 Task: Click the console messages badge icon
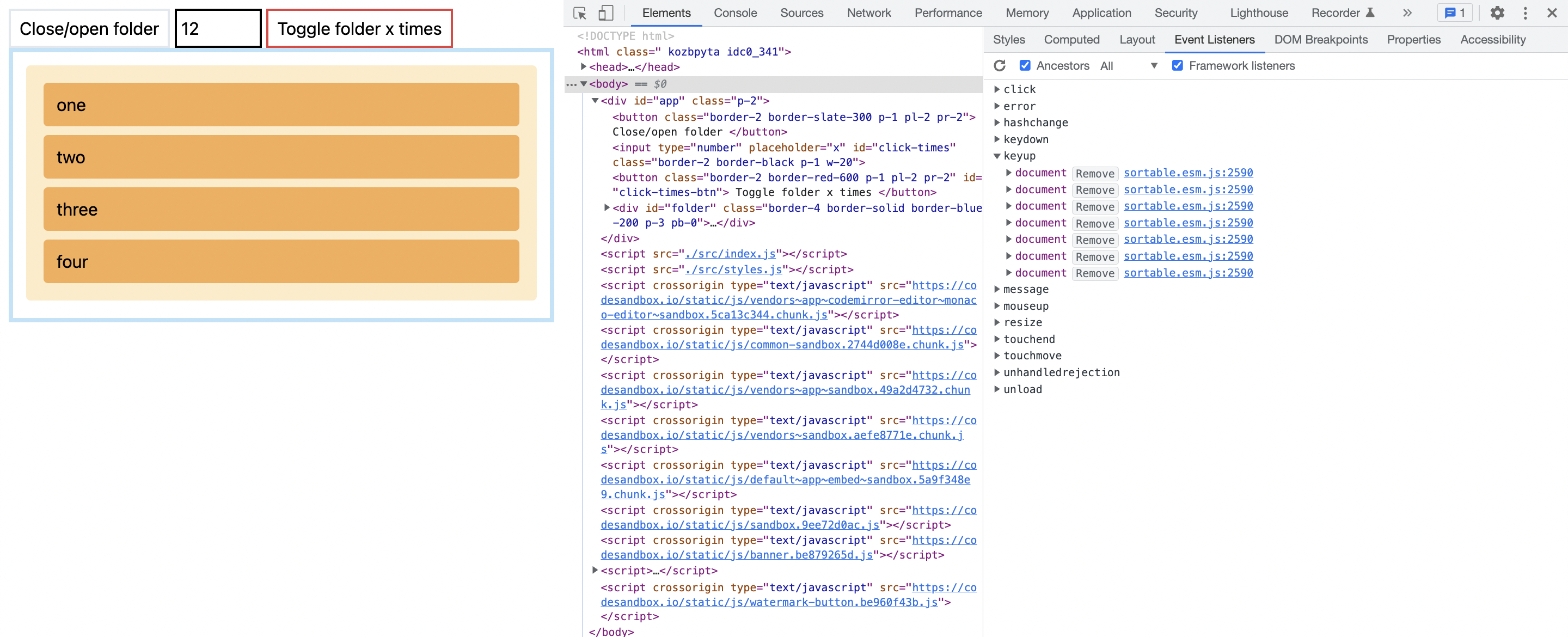pyautogui.click(x=1454, y=13)
